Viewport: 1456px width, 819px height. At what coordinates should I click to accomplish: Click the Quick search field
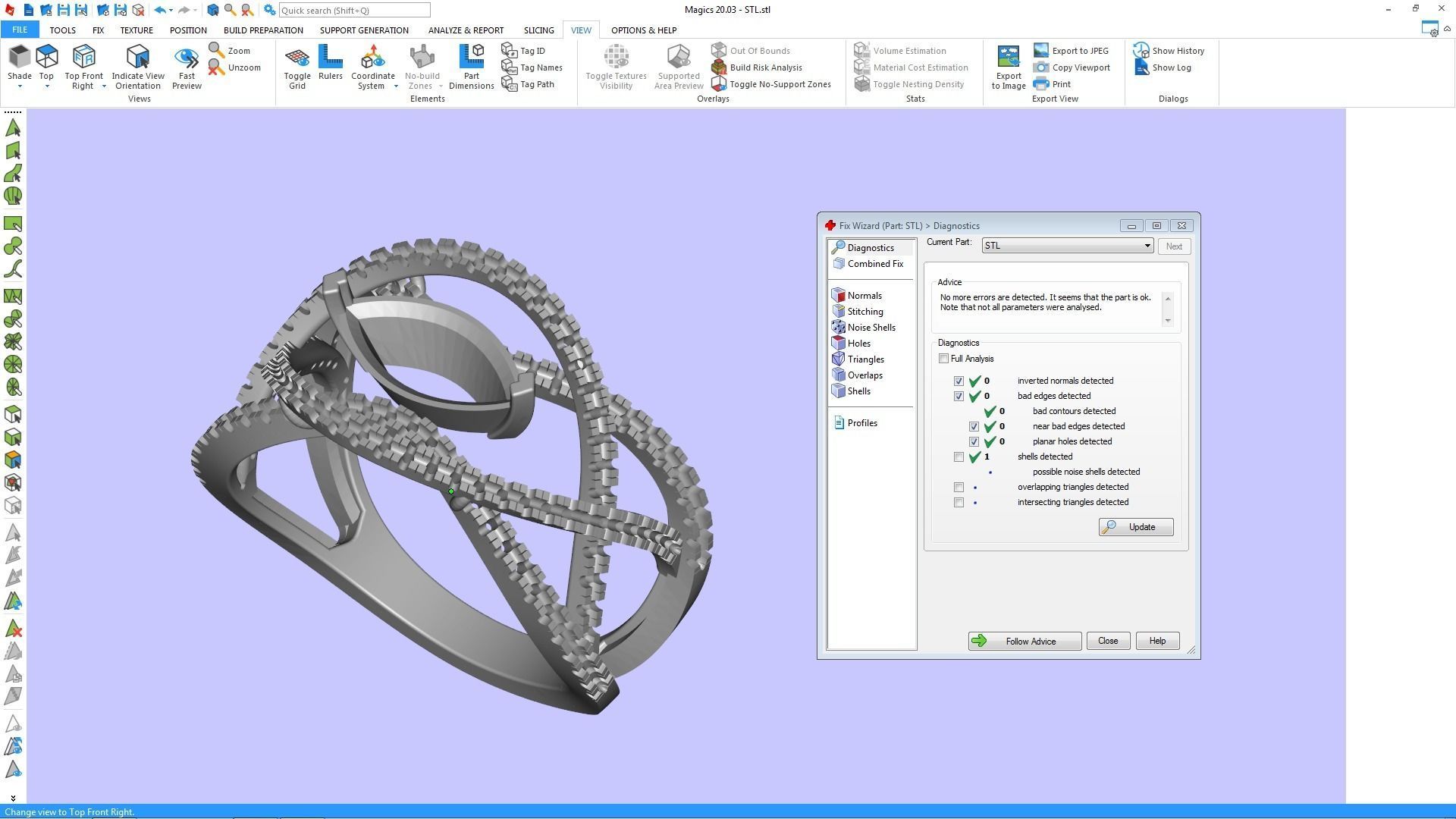[x=354, y=11]
